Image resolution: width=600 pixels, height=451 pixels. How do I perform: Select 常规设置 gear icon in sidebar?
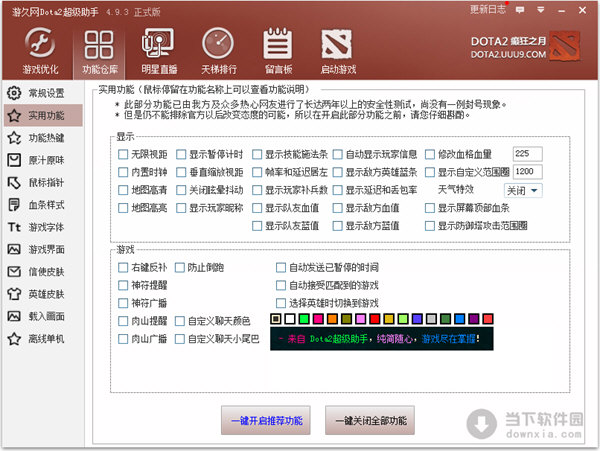(38, 93)
